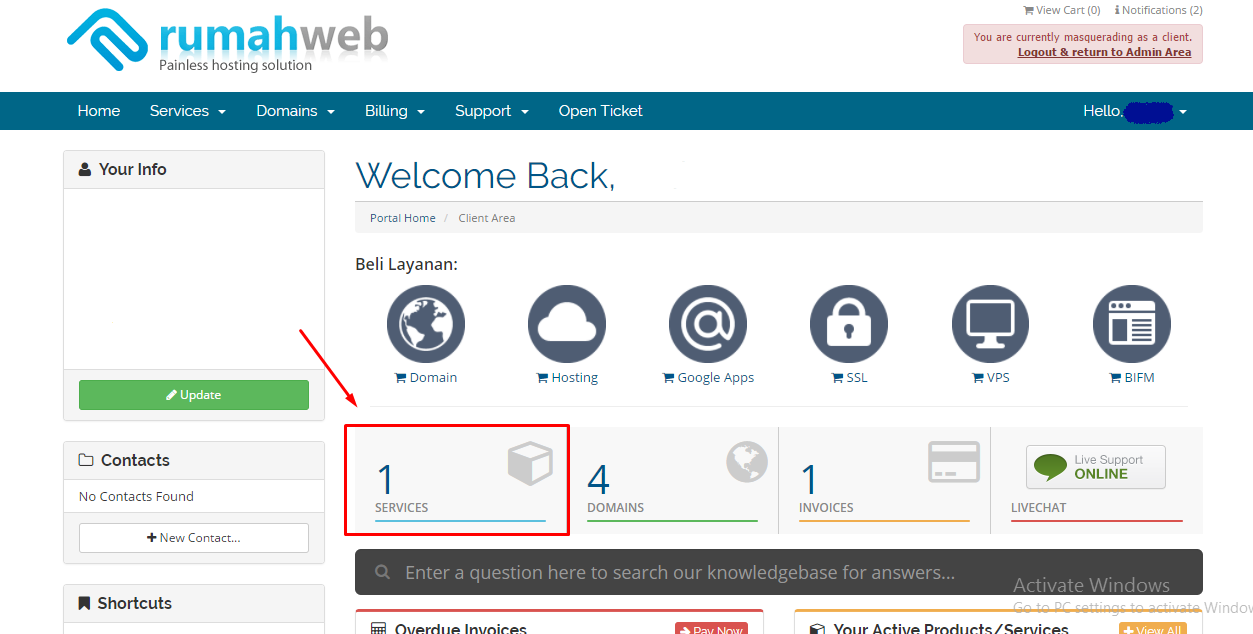Screen dimensions: 1253x634
Task: Focus the knowledgebase search field
Action: 779,572
